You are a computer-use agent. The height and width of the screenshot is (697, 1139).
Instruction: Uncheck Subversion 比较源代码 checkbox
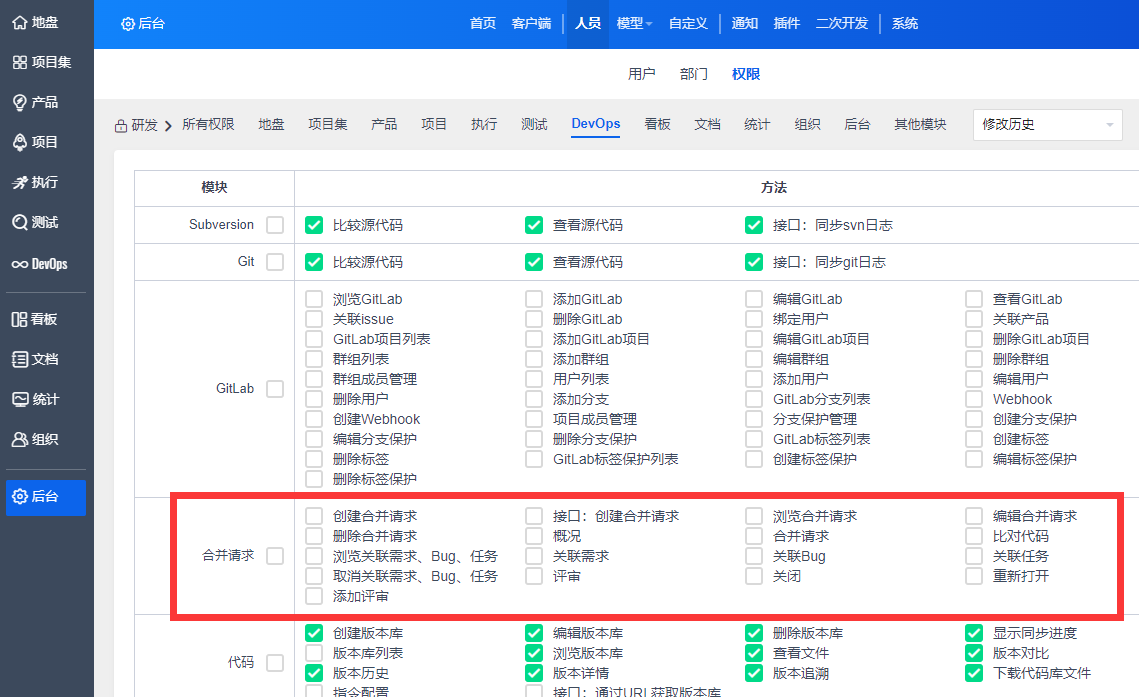pyautogui.click(x=314, y=225)
